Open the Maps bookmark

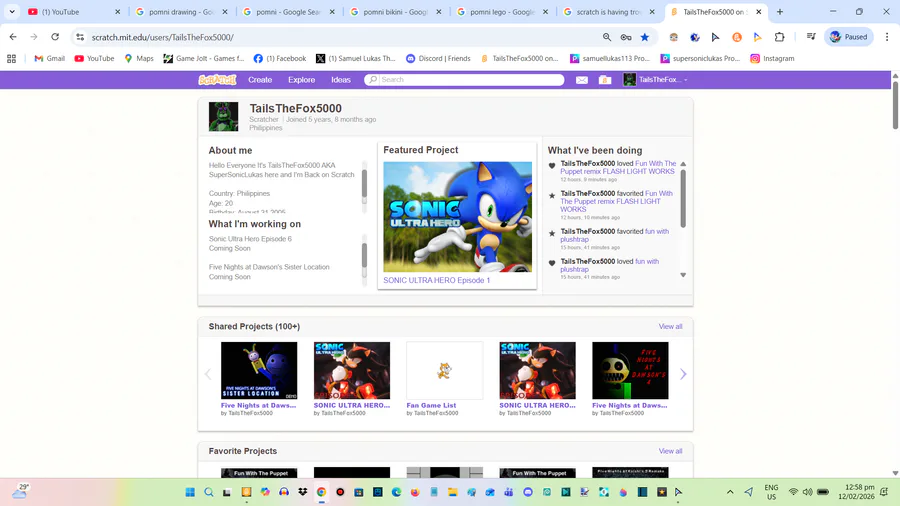tap(139, 58)
